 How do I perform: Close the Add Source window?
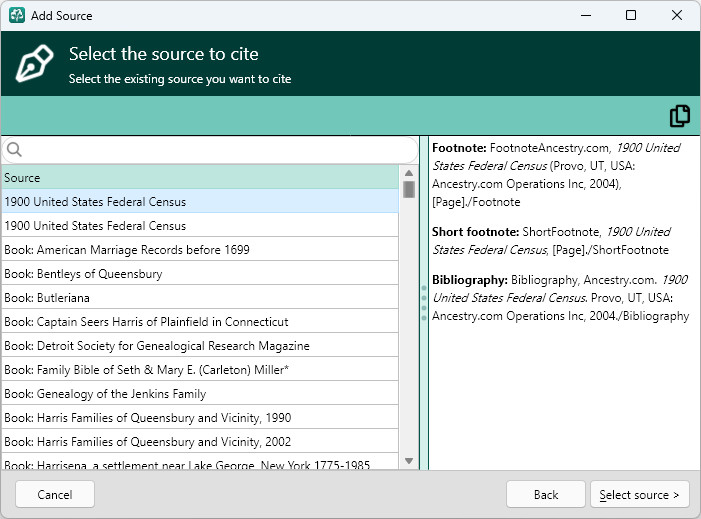[677, 15]
